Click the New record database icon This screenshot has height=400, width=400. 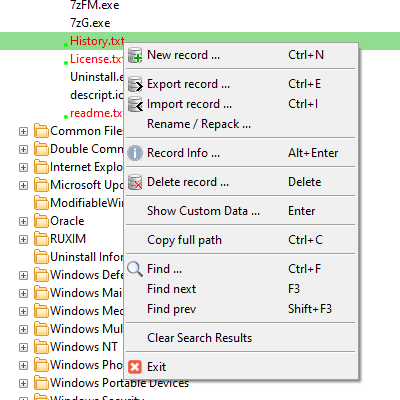pos(135,55)
